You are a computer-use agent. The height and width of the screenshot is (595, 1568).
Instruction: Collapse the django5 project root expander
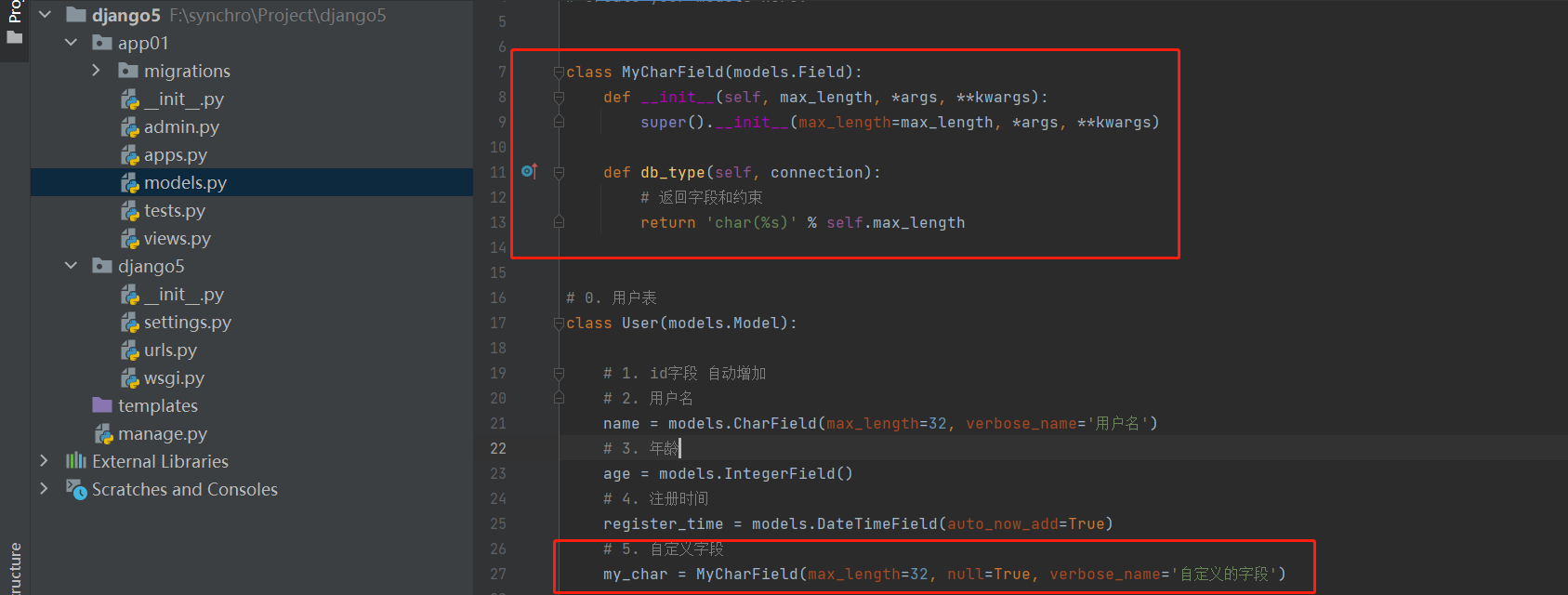tap(45, 15)
